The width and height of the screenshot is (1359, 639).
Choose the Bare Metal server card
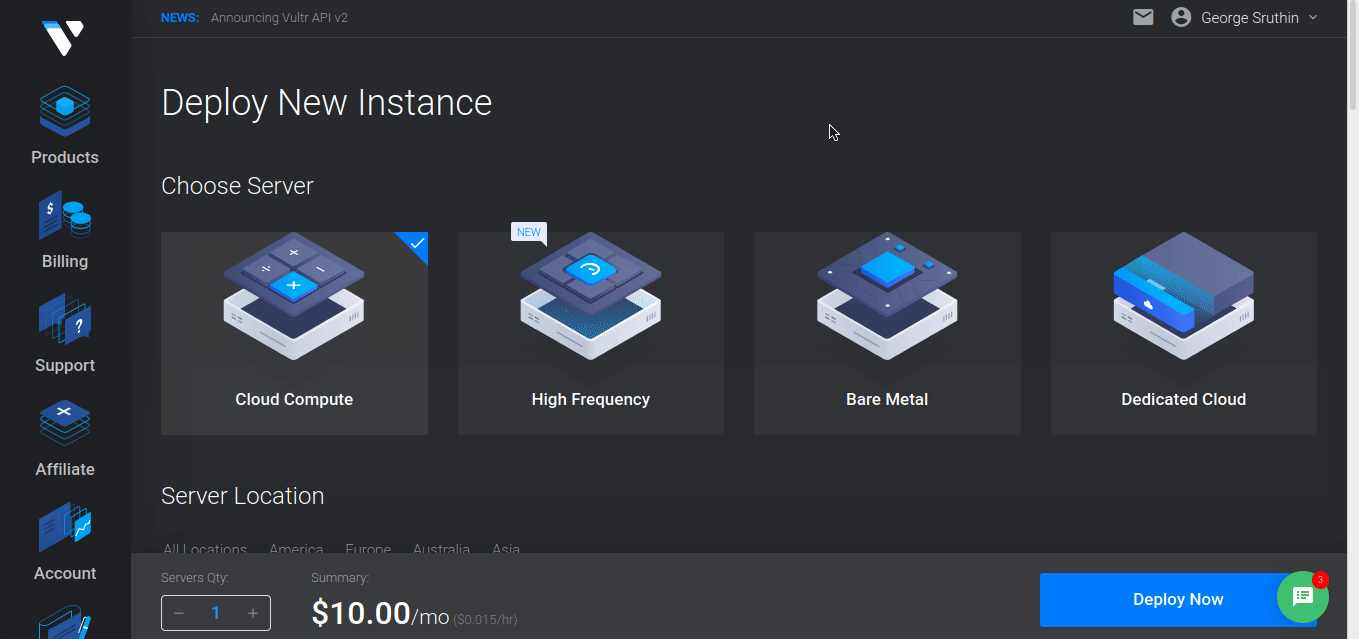click(x=887, y=334)
